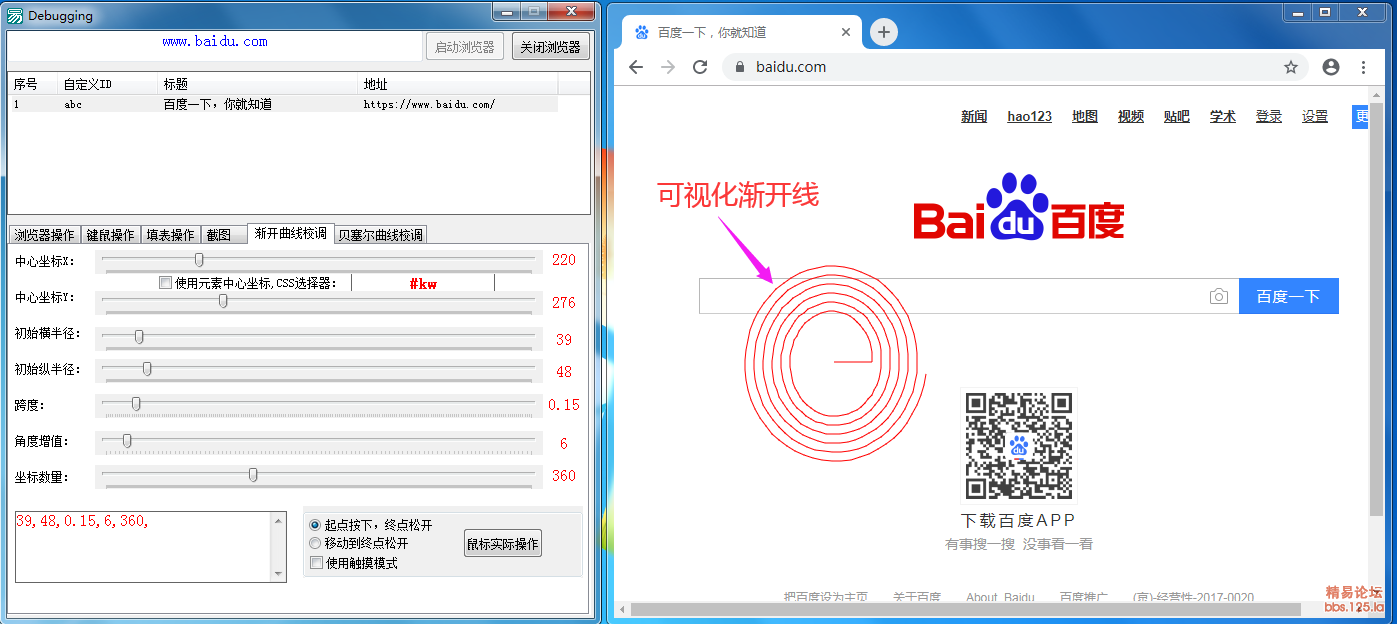Bookmark this page with the star icon
This screenshot has width=1397, height=624.
1291,67
